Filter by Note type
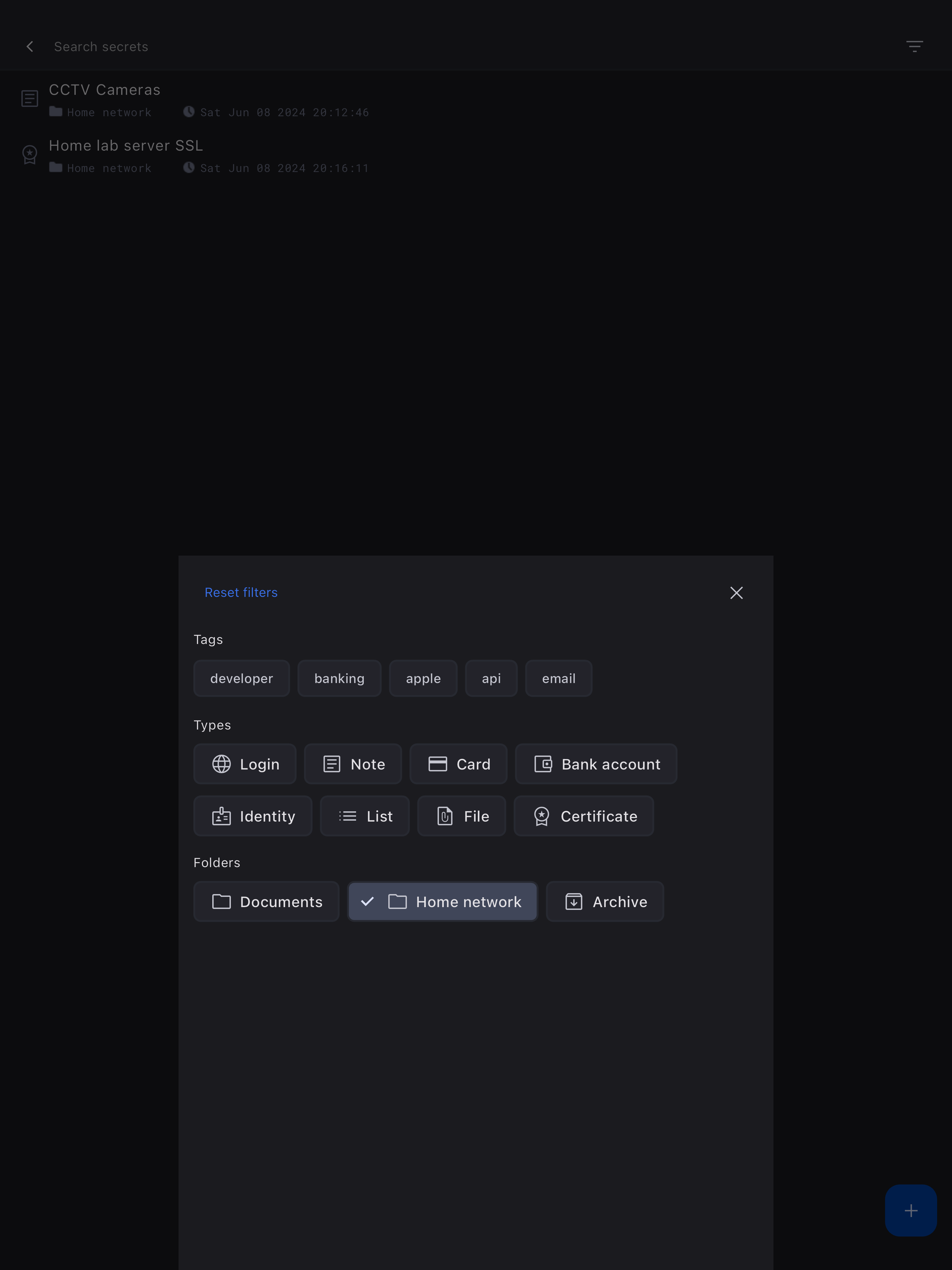The width and height of the screenshot is (952, 1270). coord(353,764)
